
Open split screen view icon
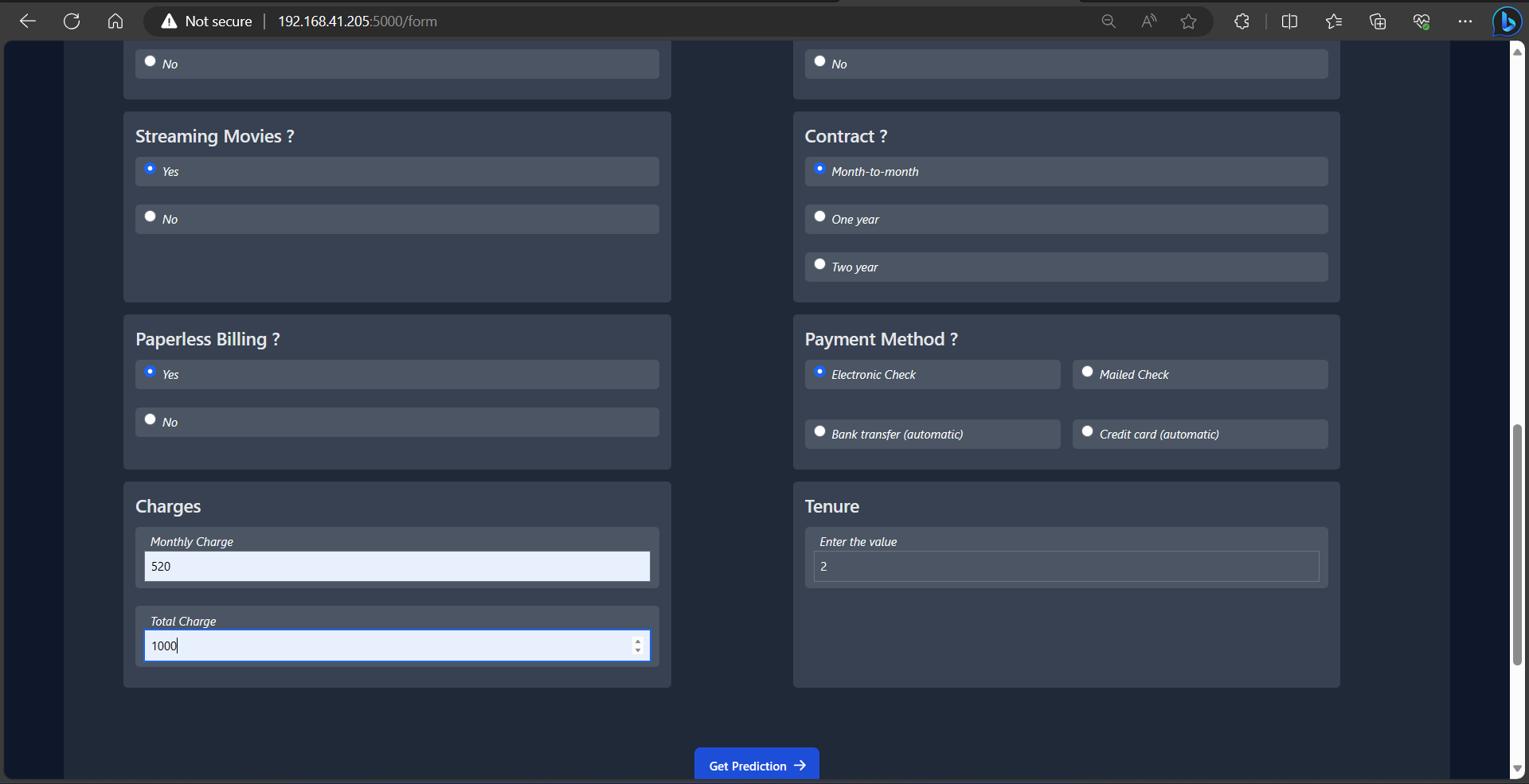click(1289, 21)
